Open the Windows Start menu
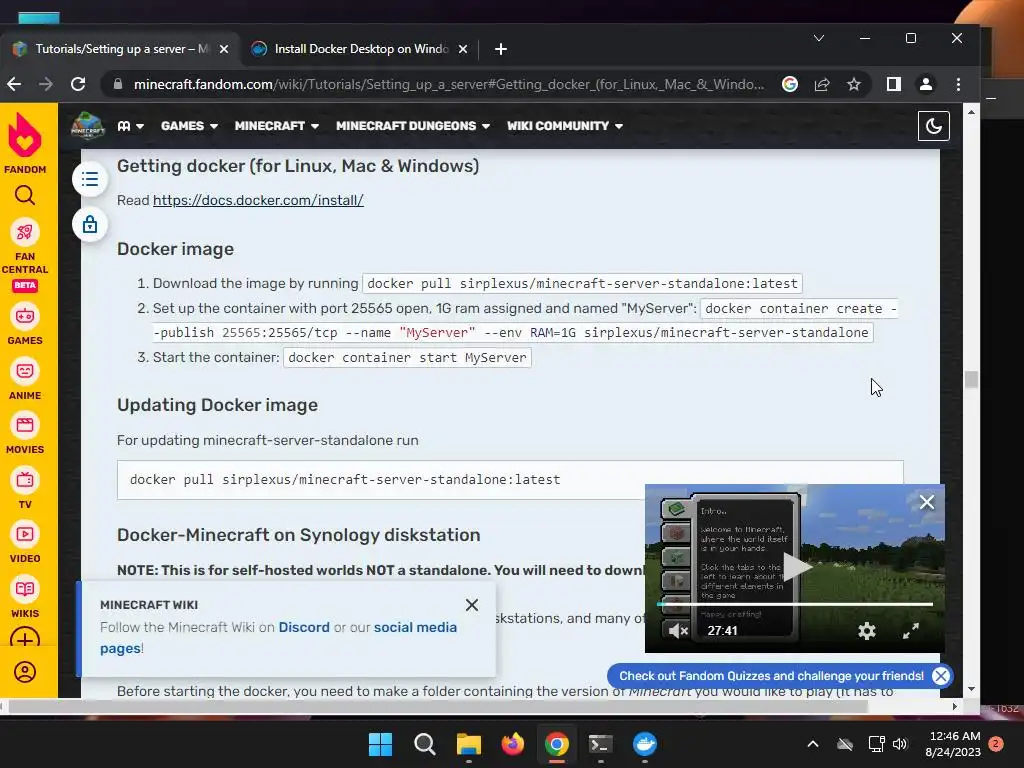This screenshot has height=768, width=1024. point(380,744)
